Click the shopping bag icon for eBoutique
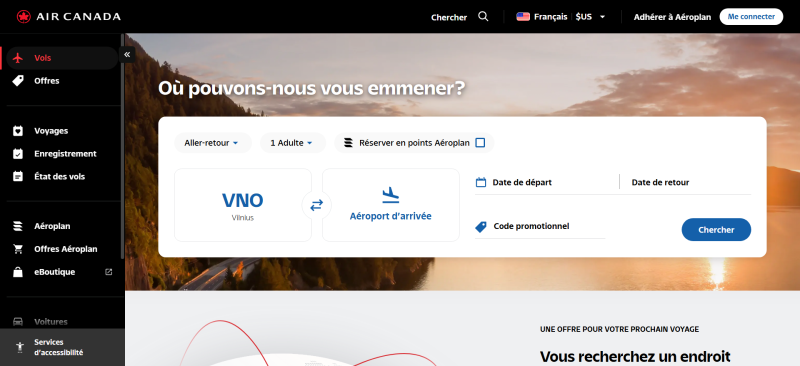This screenshot has width=800, height=366. click(18, 272)
